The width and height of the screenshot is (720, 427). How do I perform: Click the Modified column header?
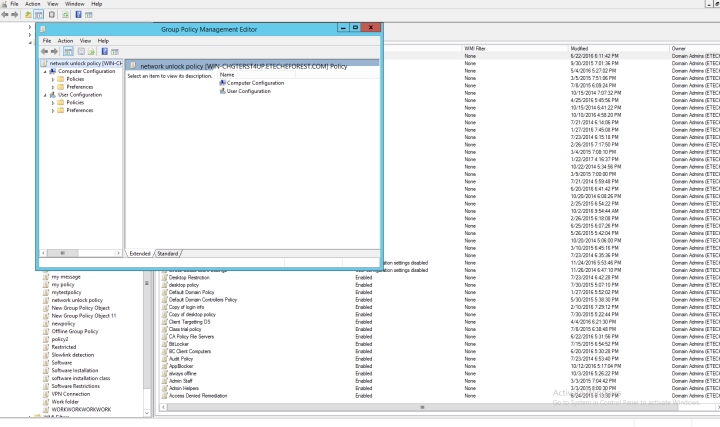(580, 48)
